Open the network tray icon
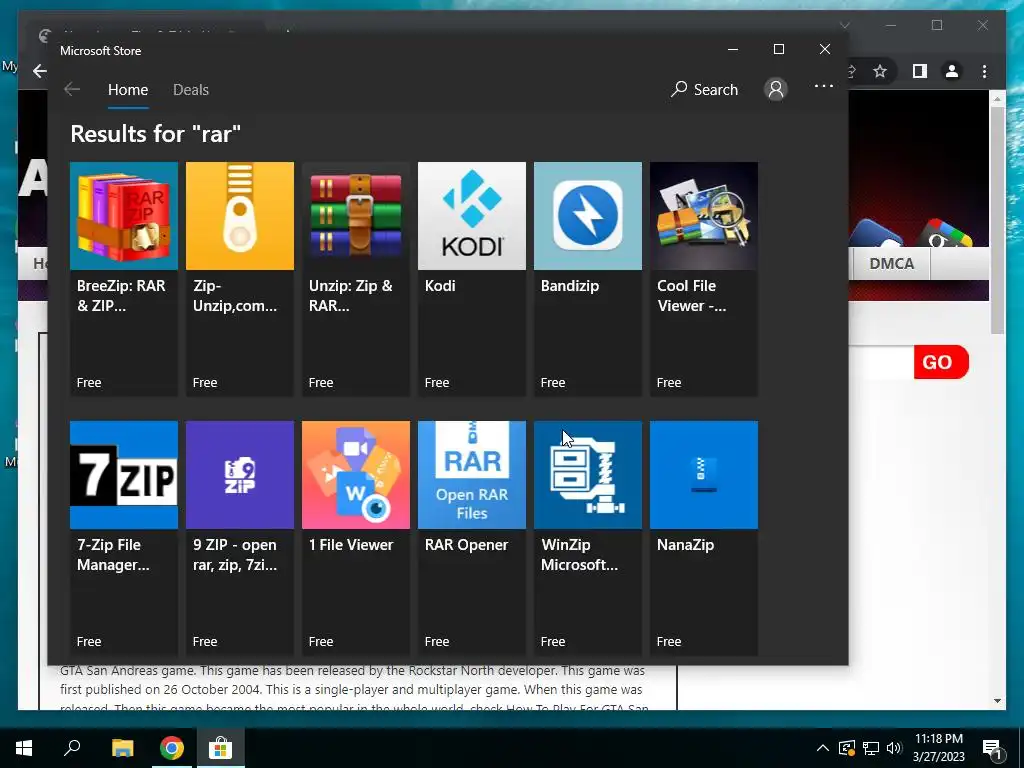The image size is (1024, 768). coord(871,748)
